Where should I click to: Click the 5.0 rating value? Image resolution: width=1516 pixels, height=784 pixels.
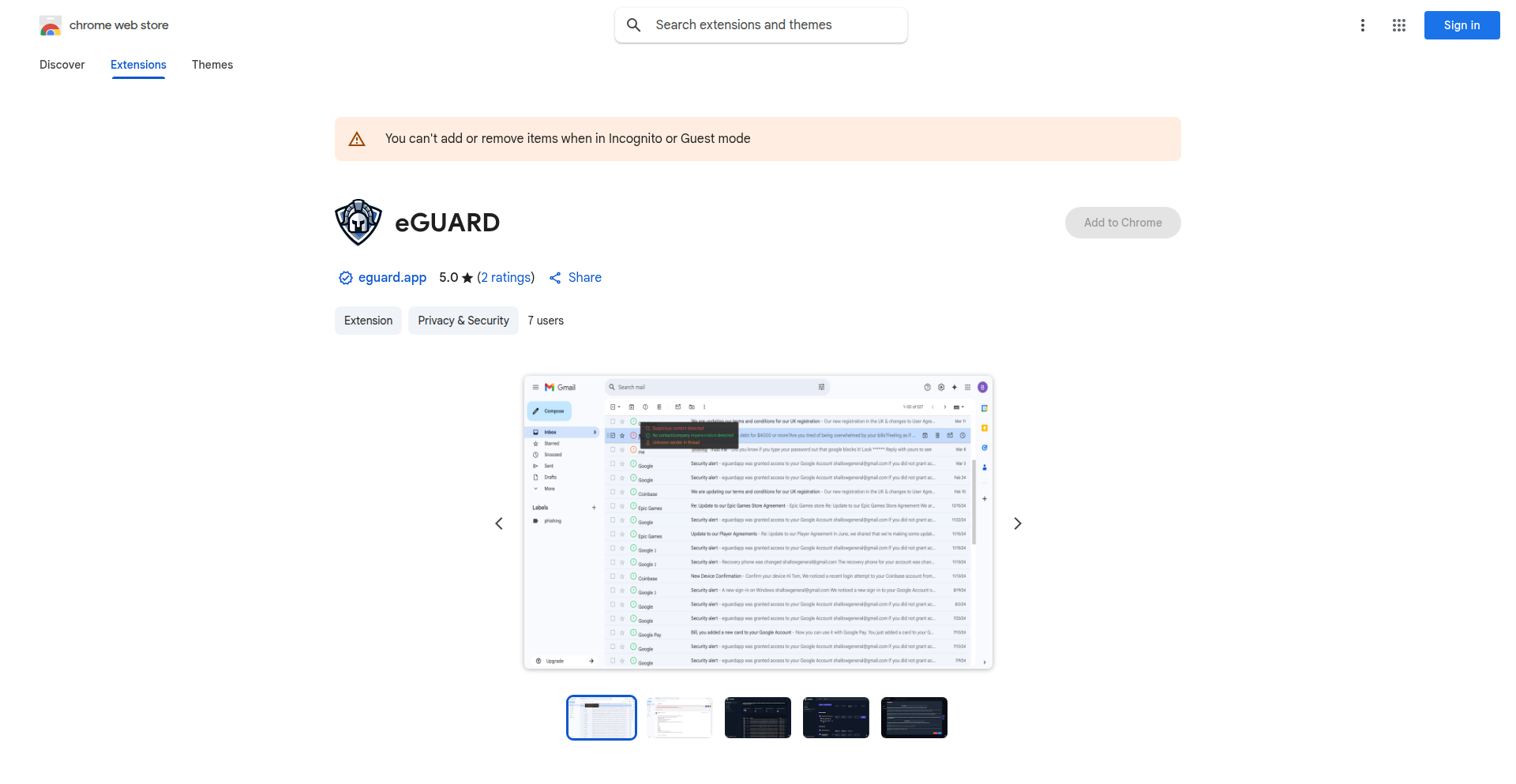448,278
